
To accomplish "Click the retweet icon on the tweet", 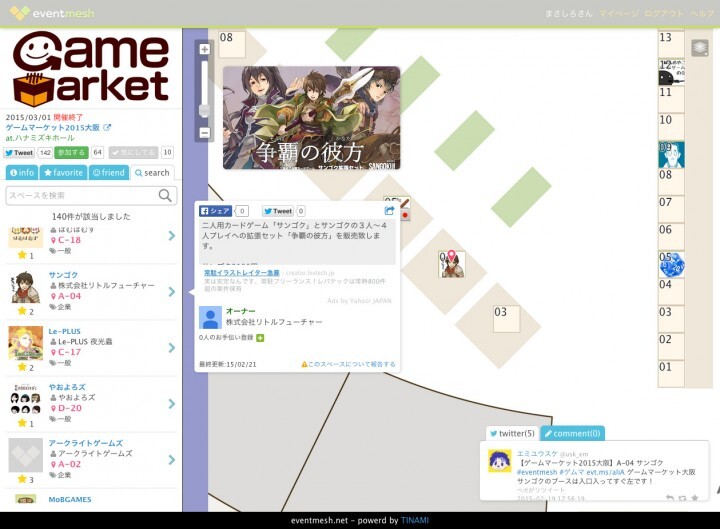I will pos(682,498).
